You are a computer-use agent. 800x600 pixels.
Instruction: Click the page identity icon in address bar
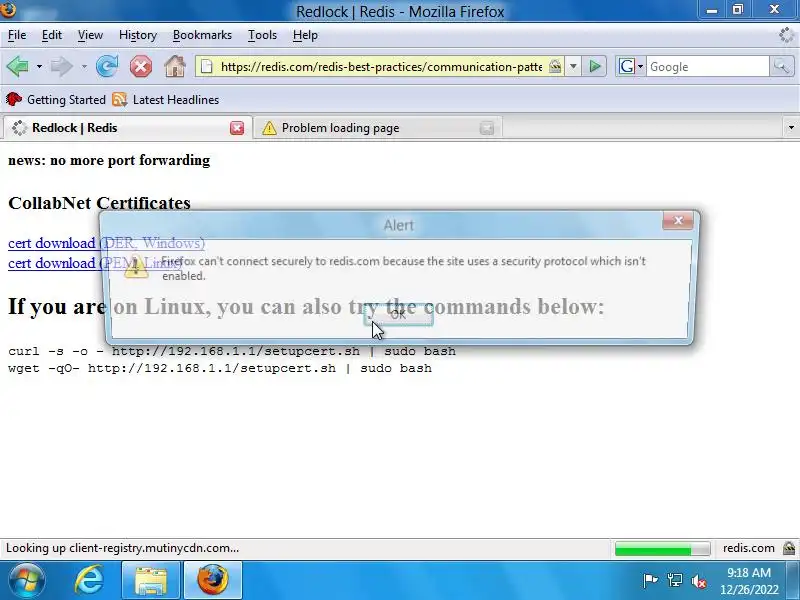[x=206, y=66]
